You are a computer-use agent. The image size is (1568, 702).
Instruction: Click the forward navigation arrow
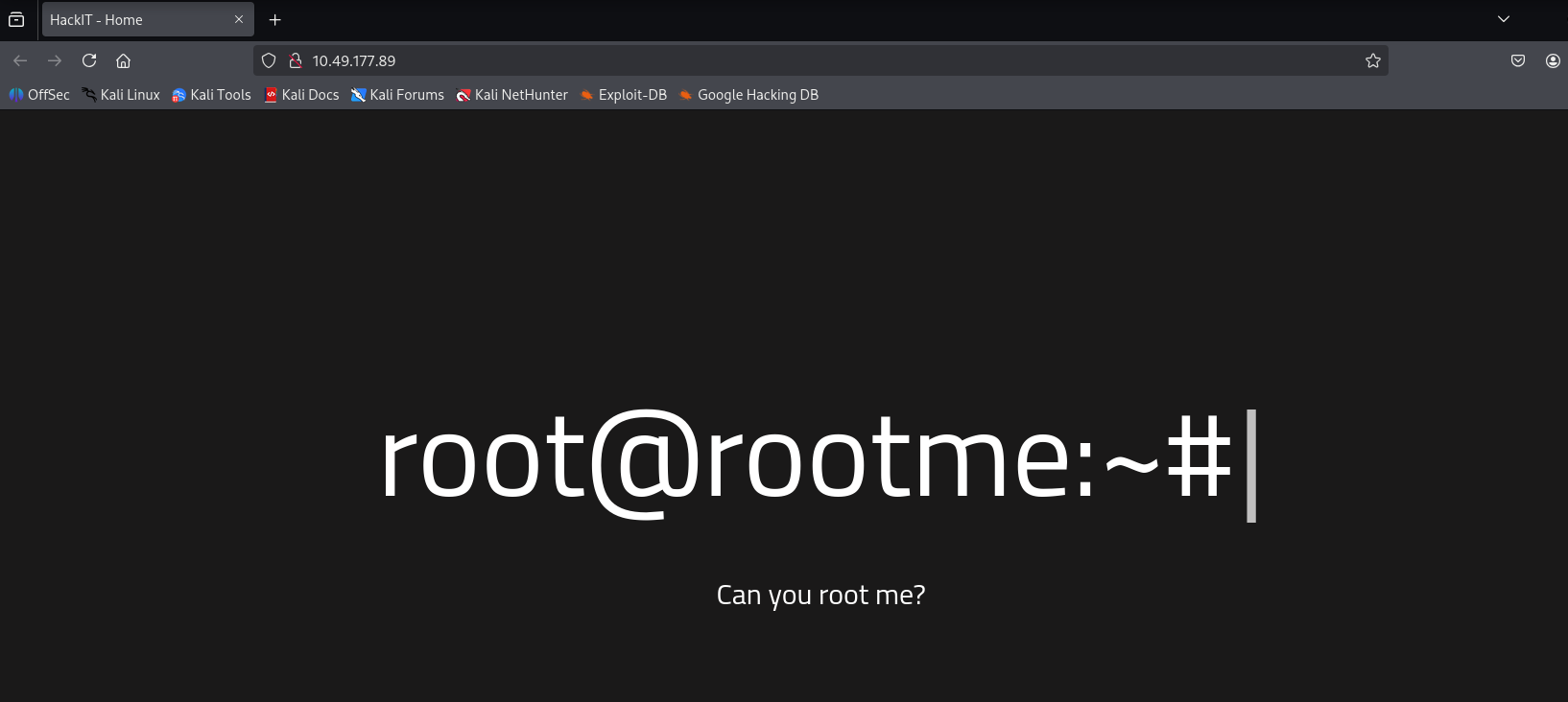coord(55,60)
